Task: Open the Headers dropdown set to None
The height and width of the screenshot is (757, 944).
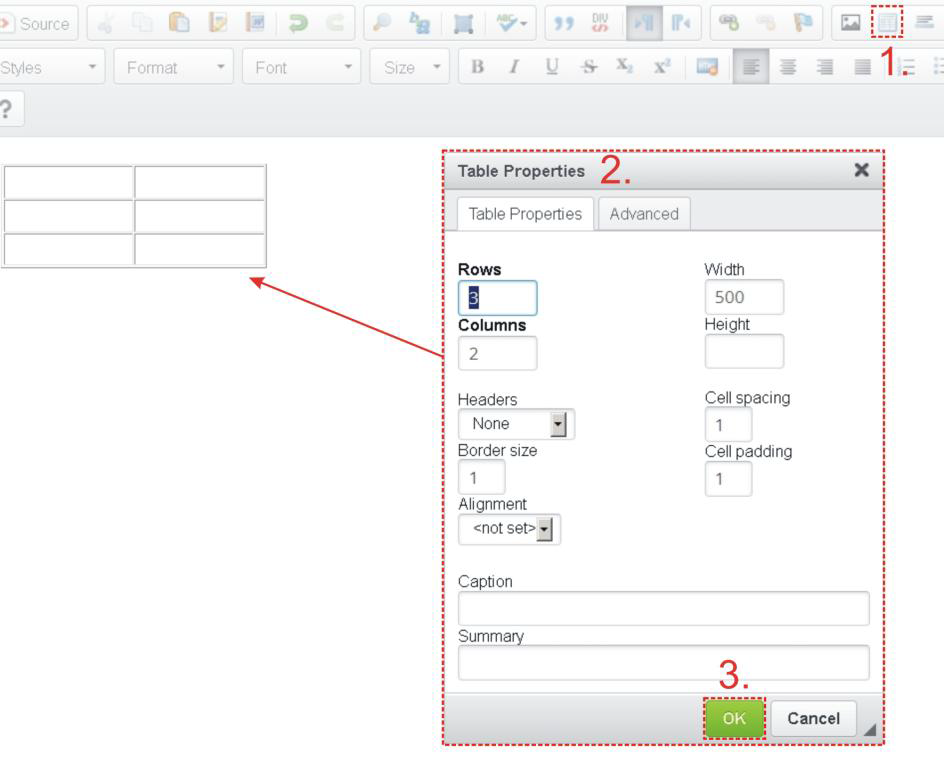Action: [515, 424]
